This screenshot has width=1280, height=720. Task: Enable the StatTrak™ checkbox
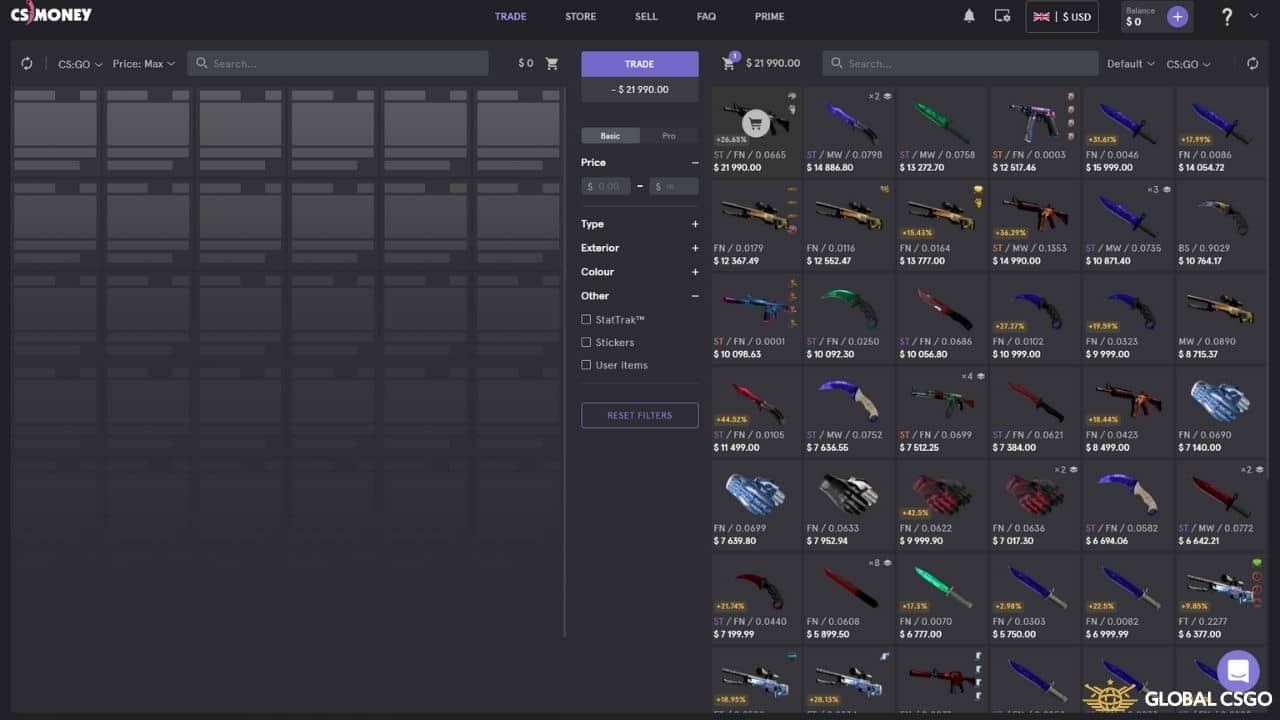pos(586,320)
